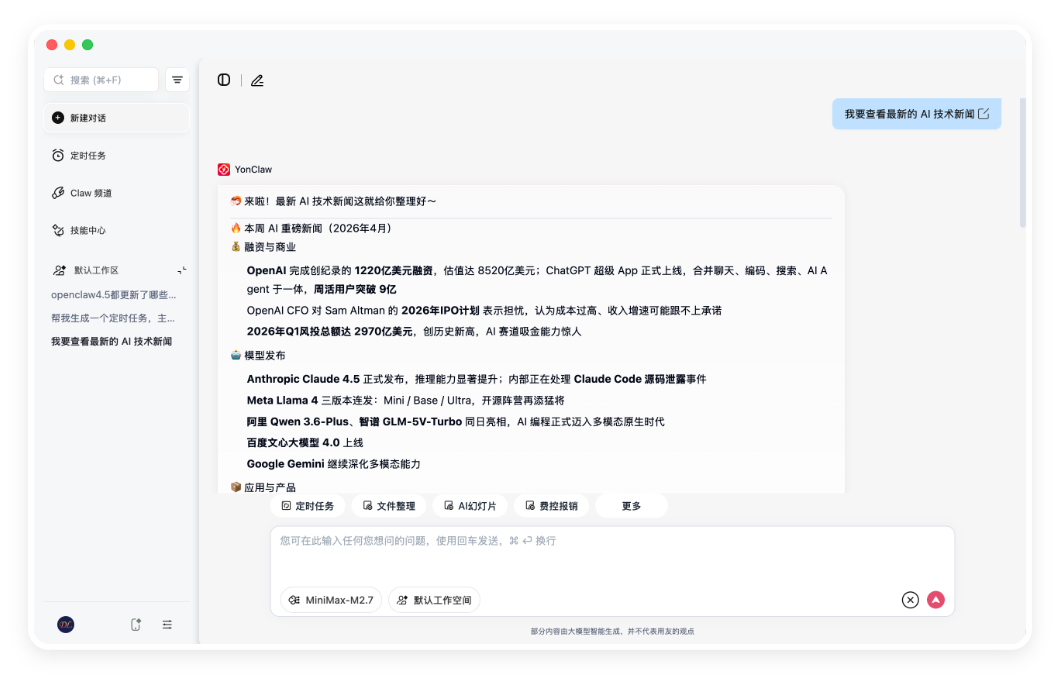Click edit icon on the sent message
This screenshot has height=684, width=1060.
click(984, 114)
